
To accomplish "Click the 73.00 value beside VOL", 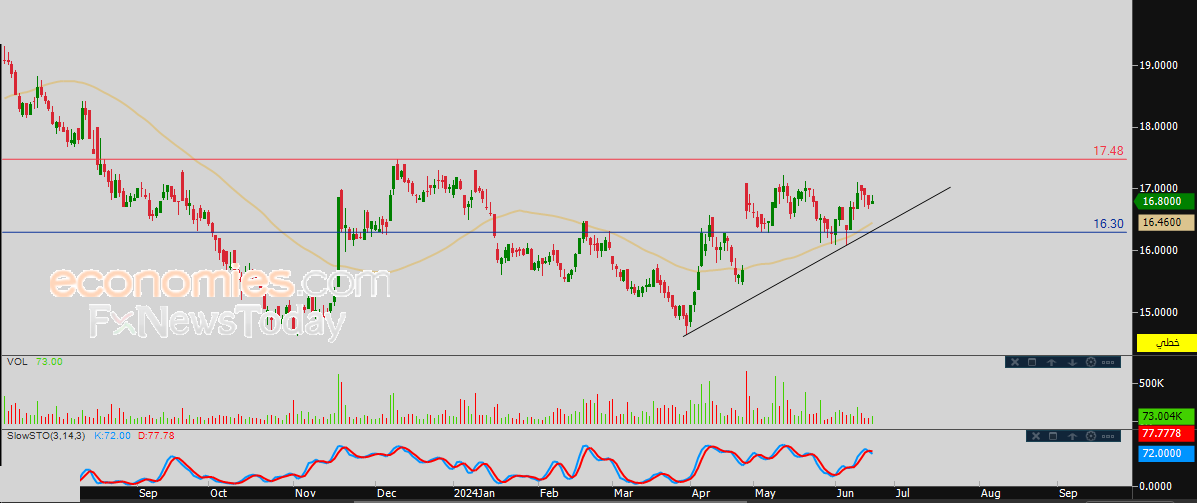I will pos(49,362).
